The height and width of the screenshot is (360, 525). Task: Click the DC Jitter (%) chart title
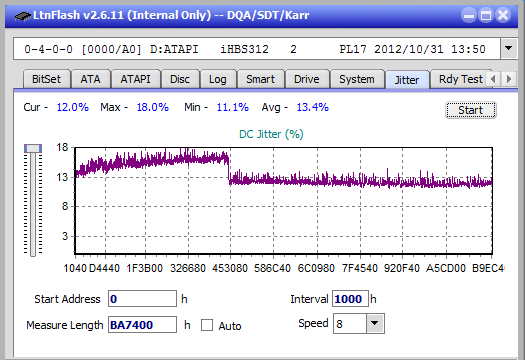[271, 134]
